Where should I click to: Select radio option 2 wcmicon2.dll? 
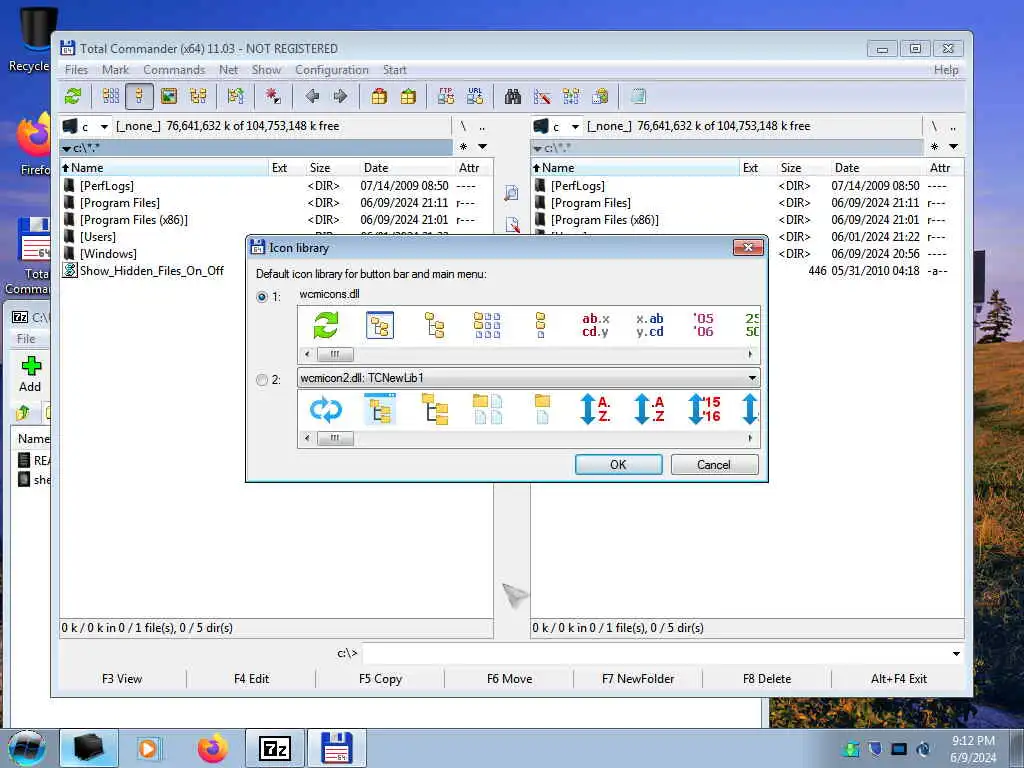[x=262, y=380]
